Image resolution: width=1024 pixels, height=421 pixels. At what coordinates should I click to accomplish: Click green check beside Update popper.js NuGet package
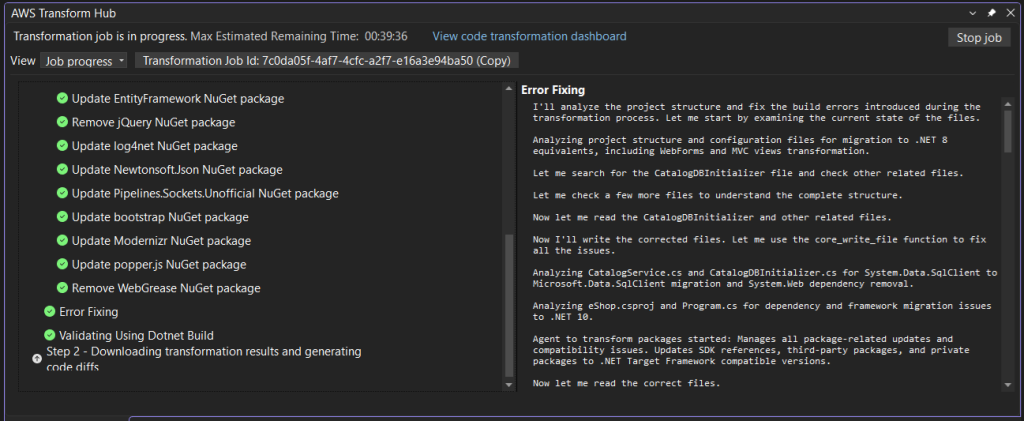[x=63, y=264]
